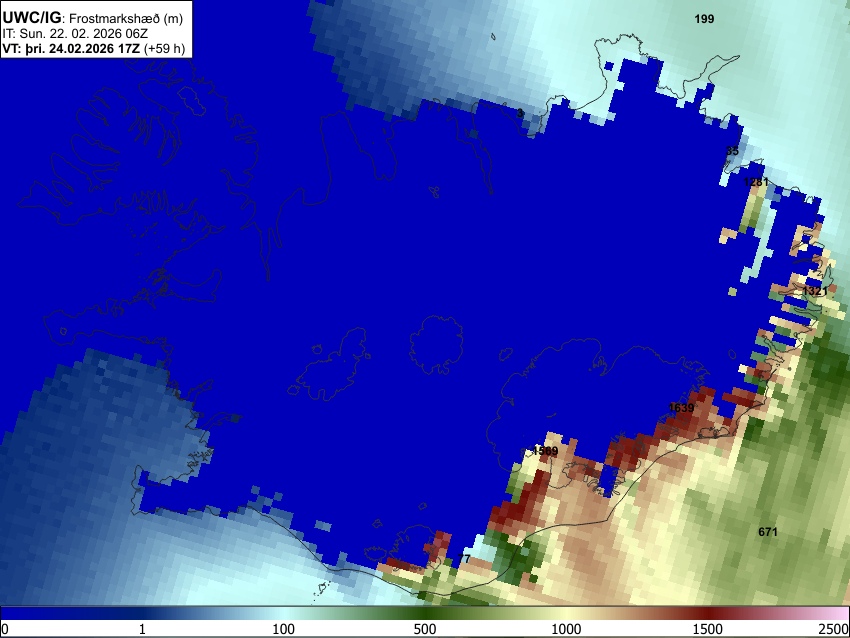Viewport: 850px width, 638px height.
Task: Click the color scale tick labeled 1000
Action: tap(566, 629)
